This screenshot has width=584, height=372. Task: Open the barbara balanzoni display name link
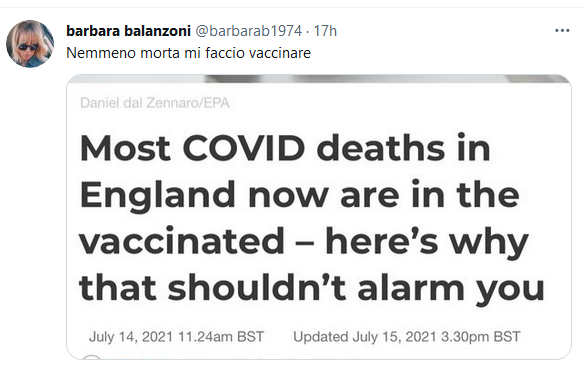128,31
